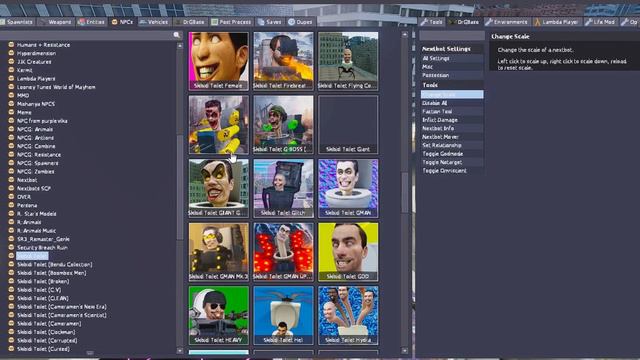Viewport: 640px width, 360px height.
Task: Switch to the Weapons tab
Action: click(x=56, y=22)
